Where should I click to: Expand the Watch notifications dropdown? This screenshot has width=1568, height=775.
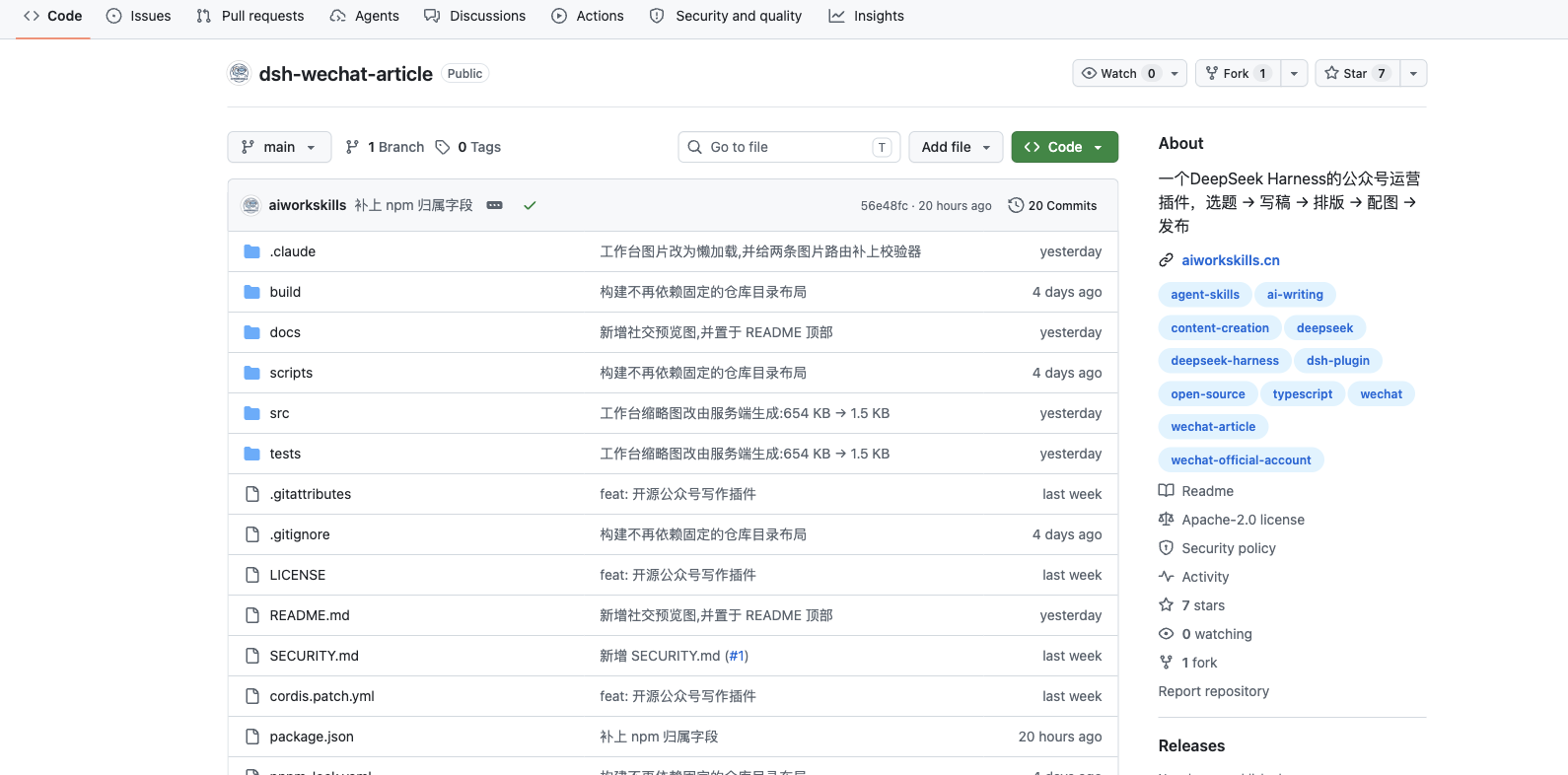pos(1130,73)
